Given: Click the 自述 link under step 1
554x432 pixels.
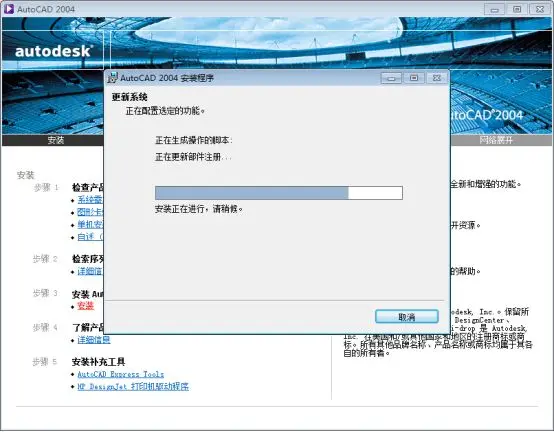Looking at the screenshot, I should point(90,237).
